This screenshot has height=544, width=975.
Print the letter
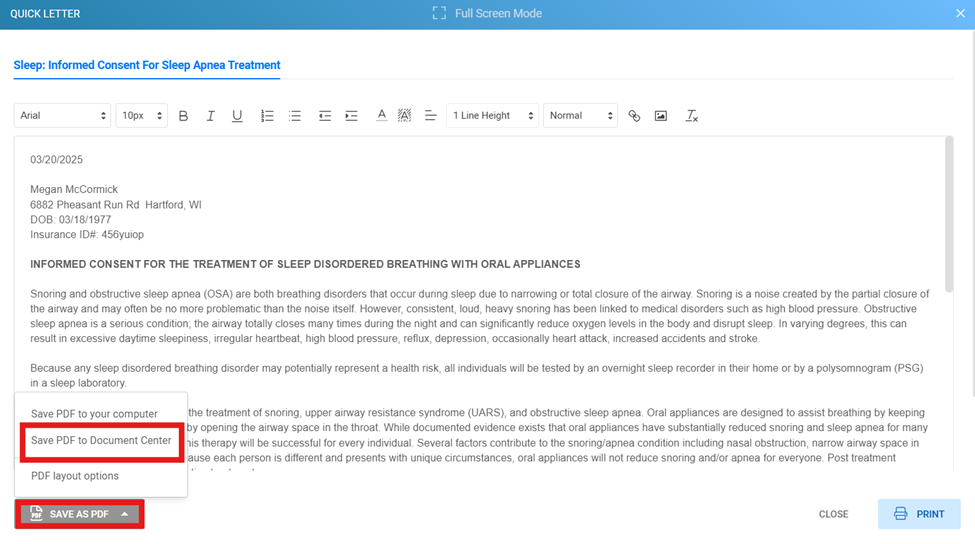point(919,514)
